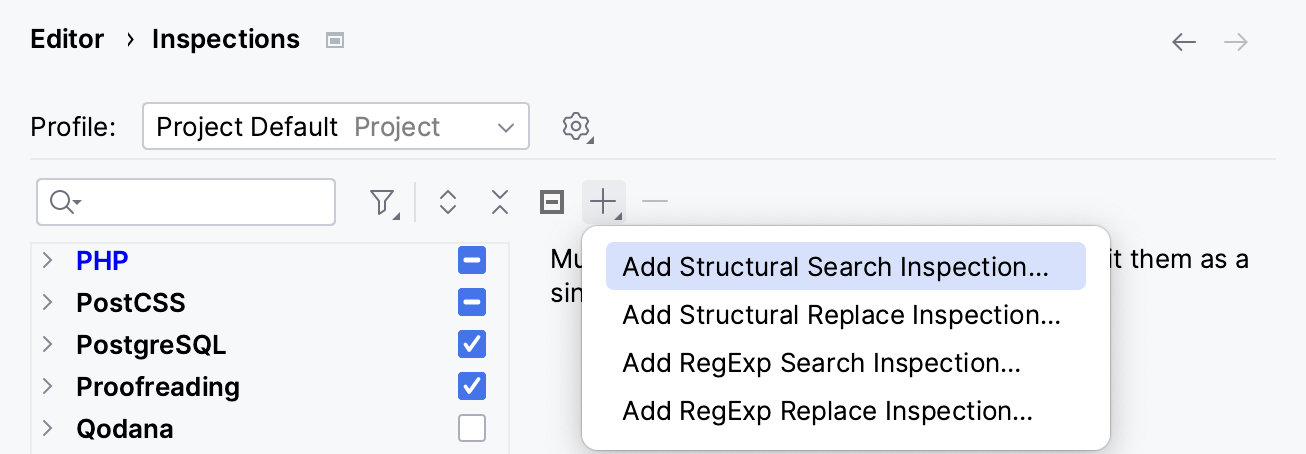Choose Add RegExp Replace Inspection
The width and height of the screenshot is (1306, 454).
tap(827, 411)
